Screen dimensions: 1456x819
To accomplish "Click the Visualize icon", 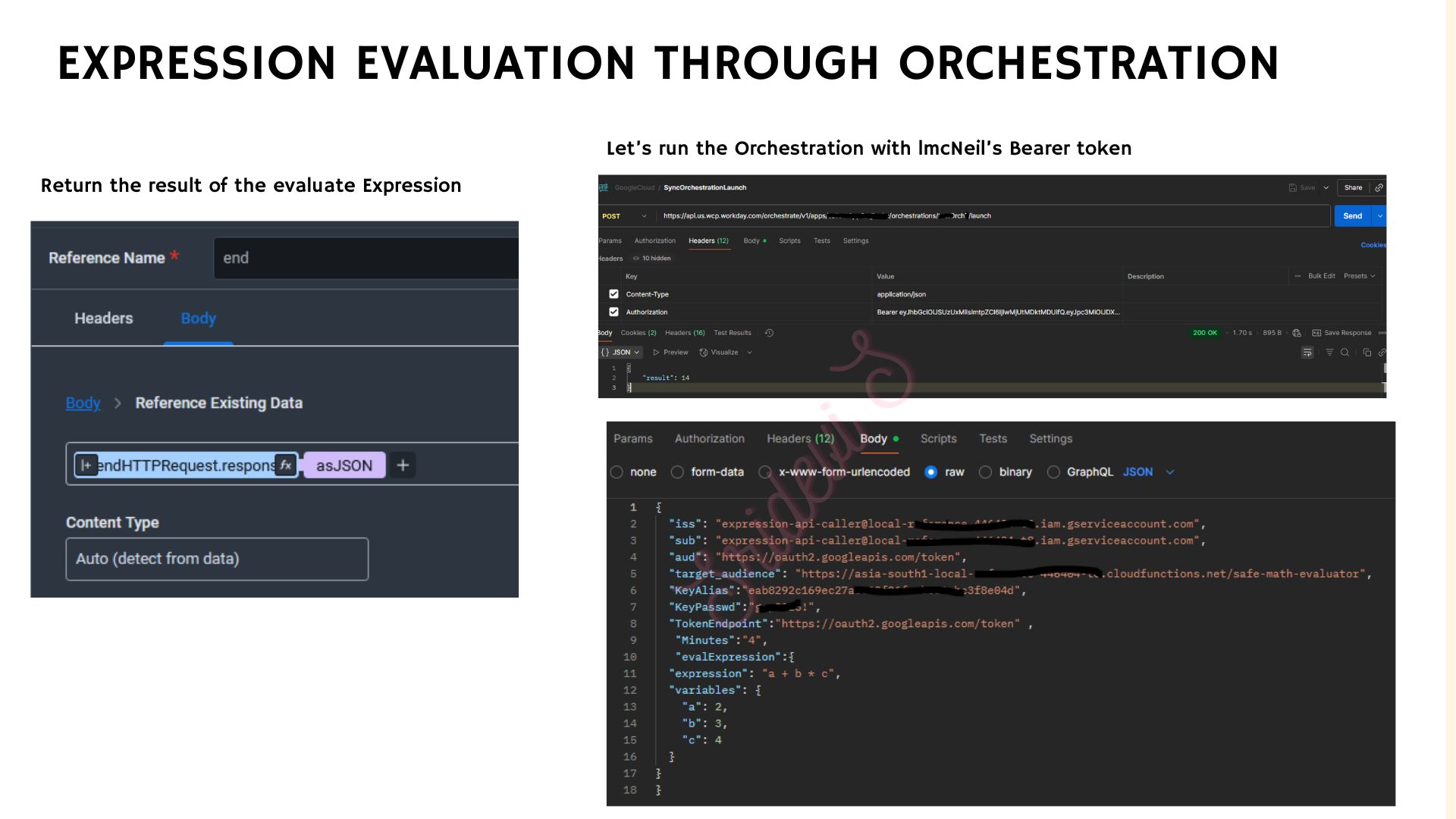I will click(x=704, y=353).
